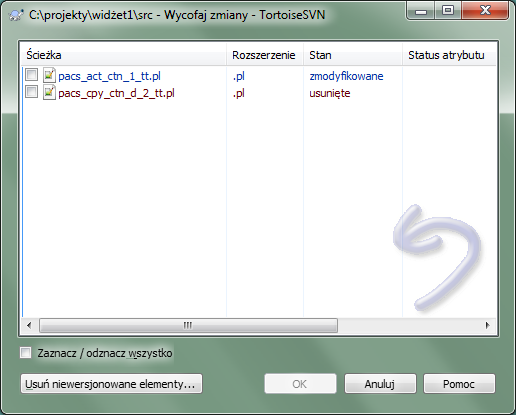
Task: Maximize the TortoiseSVN dialog window
Action: coord(448,11)
